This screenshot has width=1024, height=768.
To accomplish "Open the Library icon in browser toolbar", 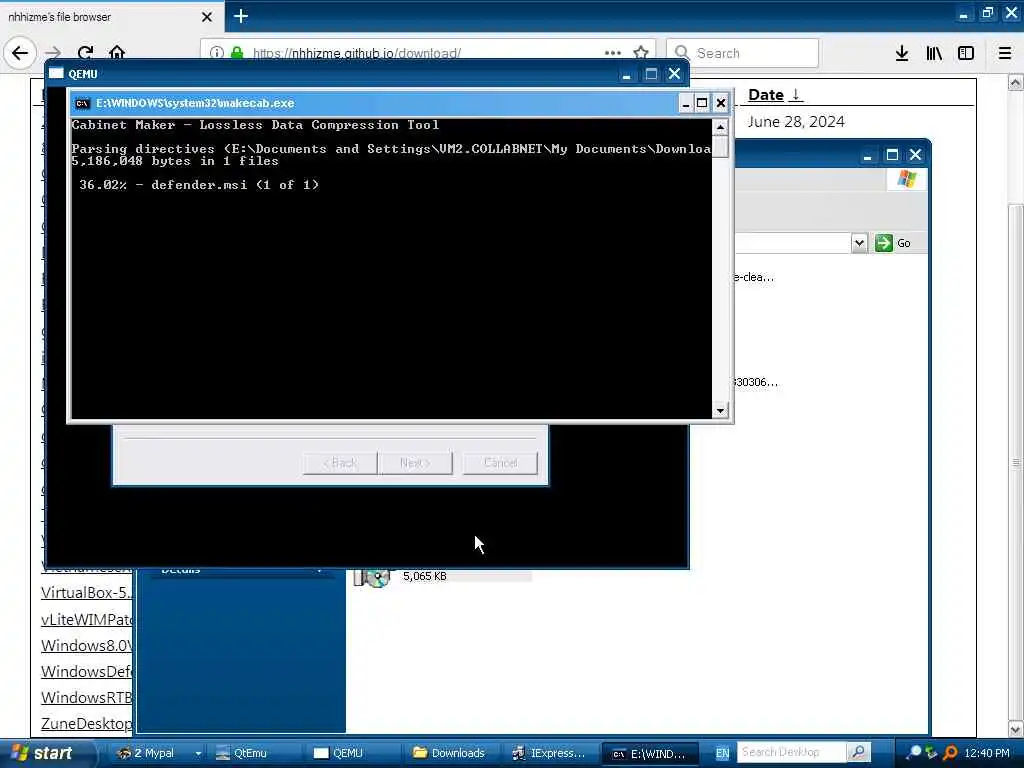I will click(x=934, y=53).
